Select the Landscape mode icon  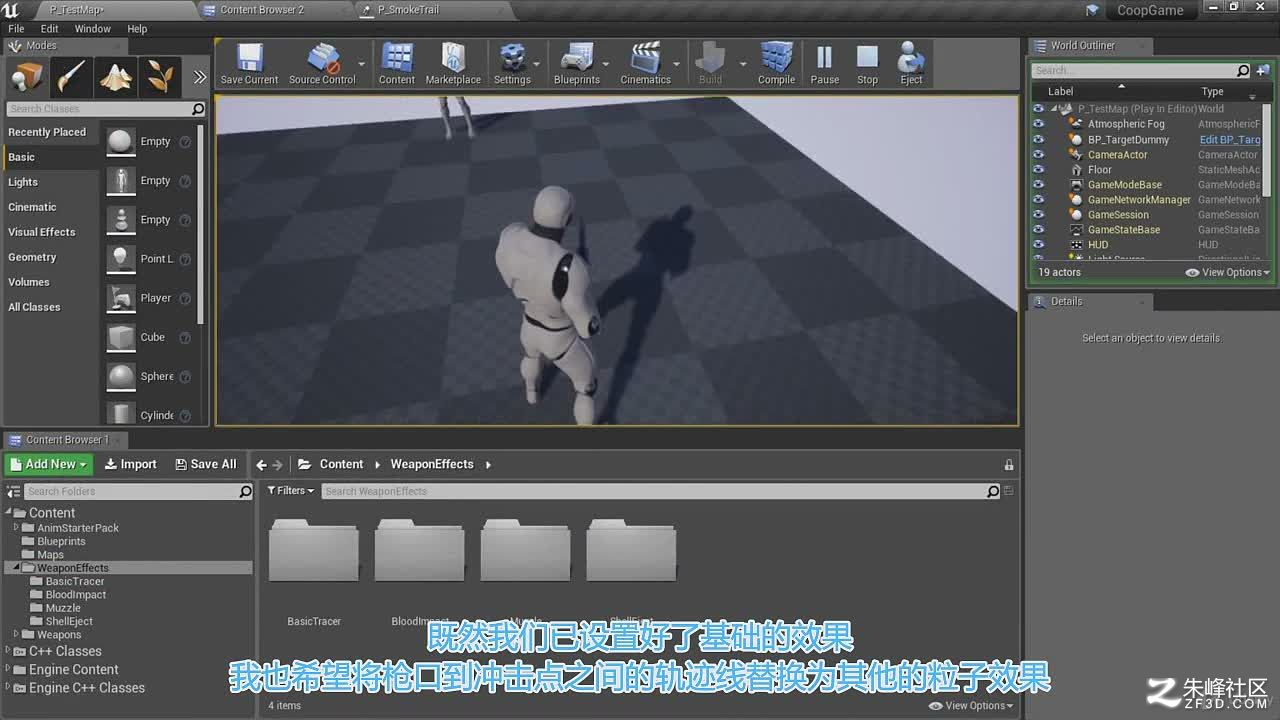pyautogui.click(x=115, y=77)
